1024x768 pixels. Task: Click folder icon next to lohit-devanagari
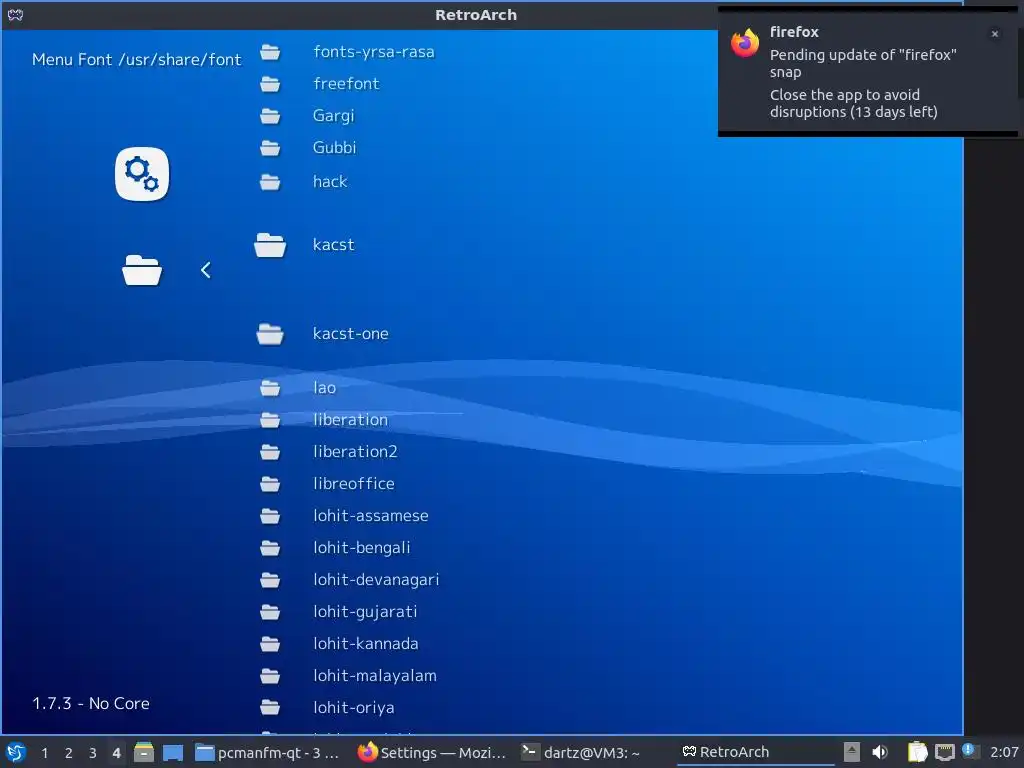coord(270,580)
